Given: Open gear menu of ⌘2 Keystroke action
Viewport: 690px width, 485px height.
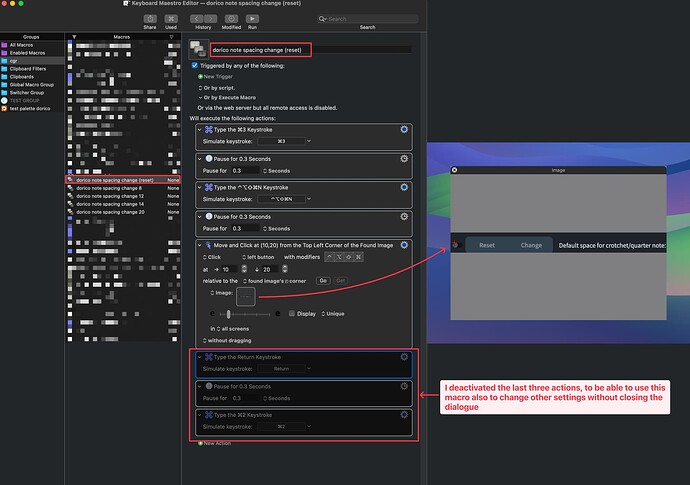Looking at the screenshot, I should pyautogui.click(x=404, y=415).
